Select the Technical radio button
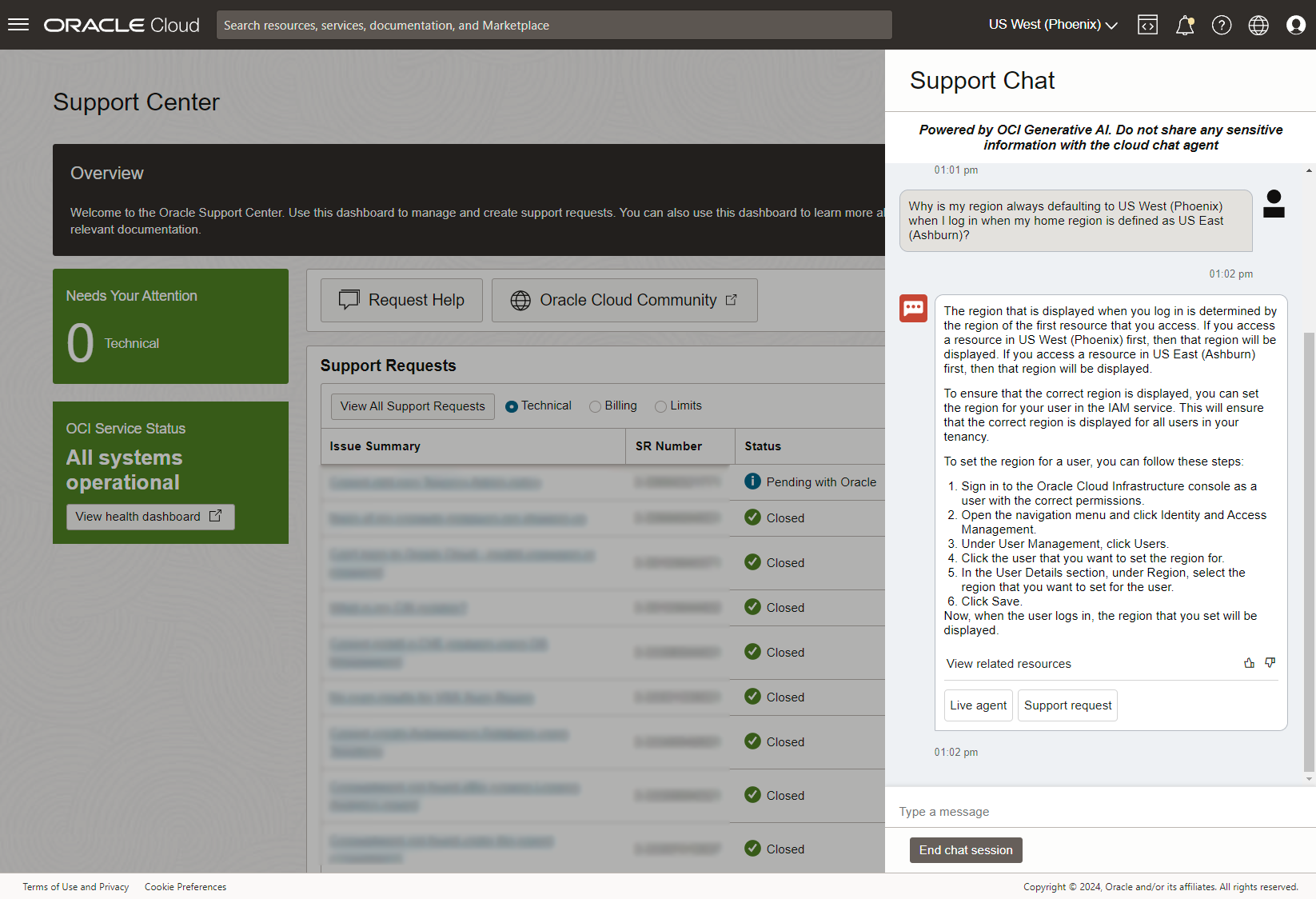This screenshot has width=1316, height=899. pos(512,406)
